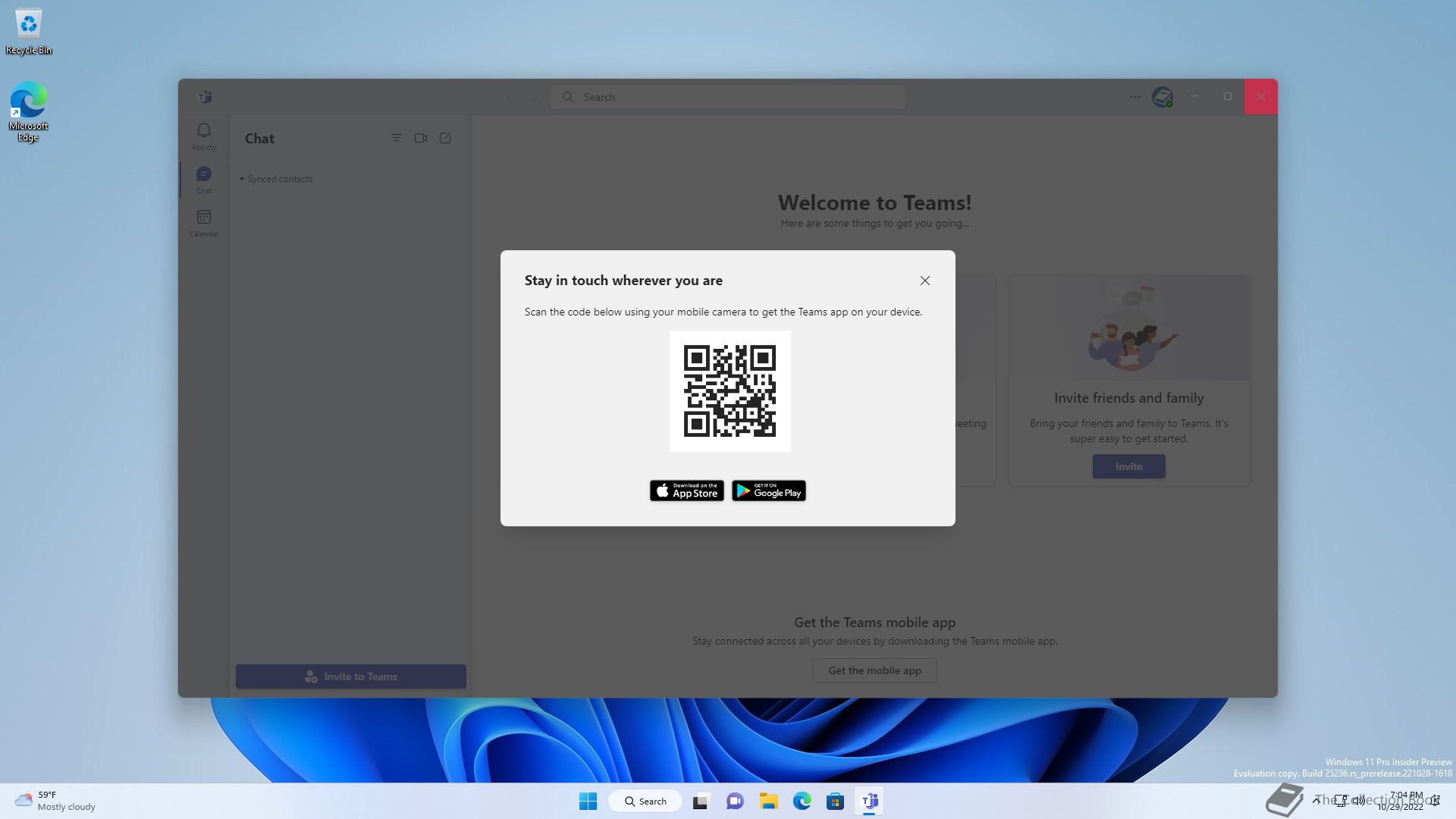The width and height of the screenshot is (1456, 819).
Task: Start a Meet now video call icon
Action: click(421, 138)
